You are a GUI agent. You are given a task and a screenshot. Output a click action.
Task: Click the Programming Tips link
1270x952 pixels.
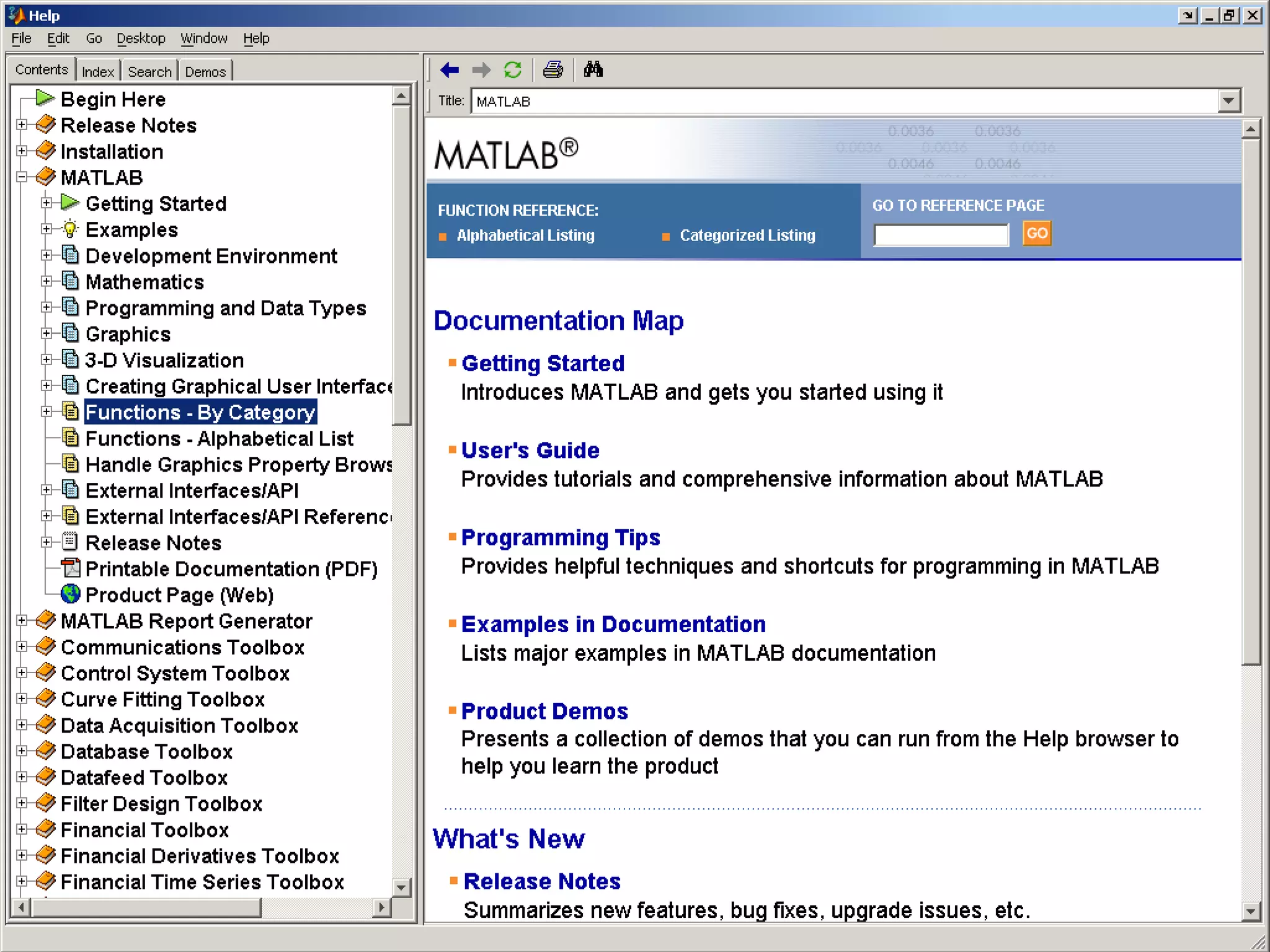coord(561,537)
